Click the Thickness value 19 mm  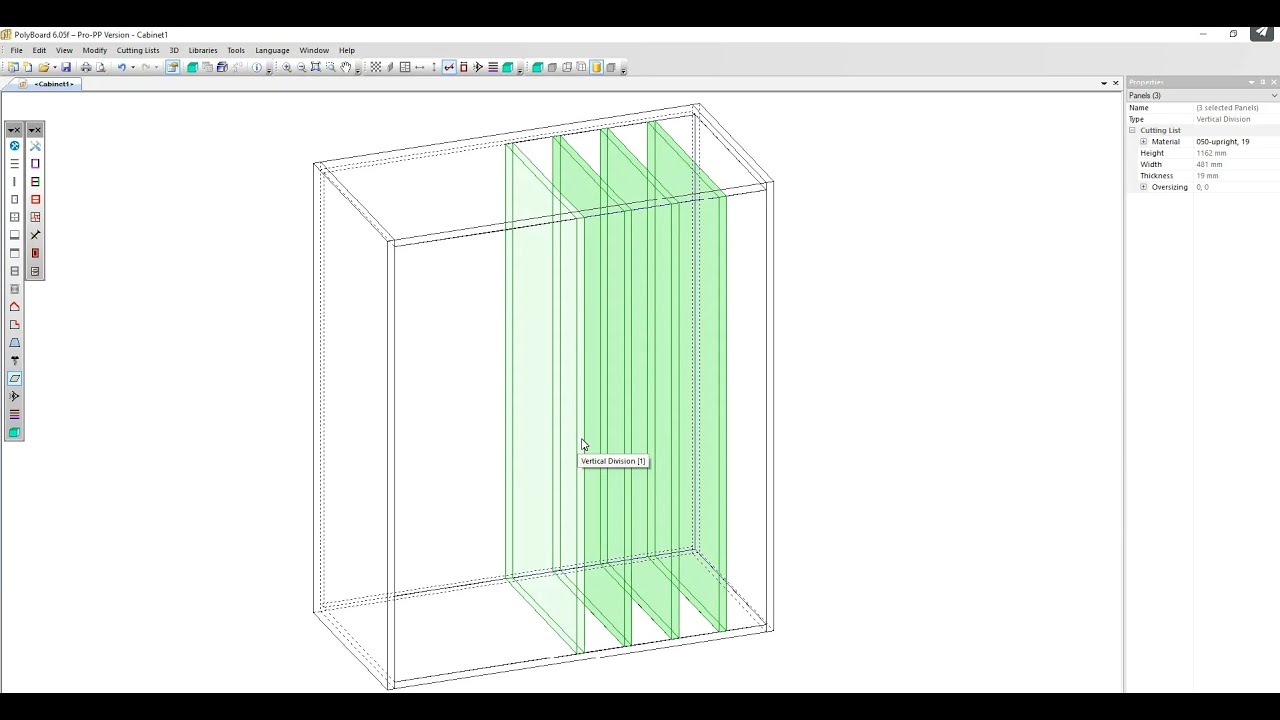click(1207, 176)
